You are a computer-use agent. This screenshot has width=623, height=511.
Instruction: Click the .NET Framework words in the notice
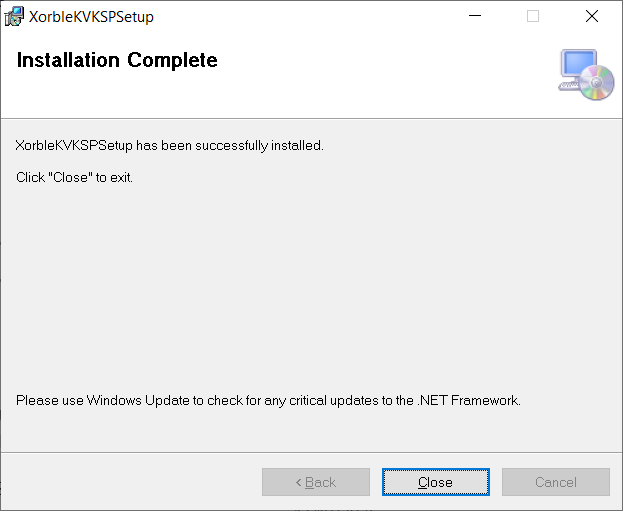click(x=469, y=400)
